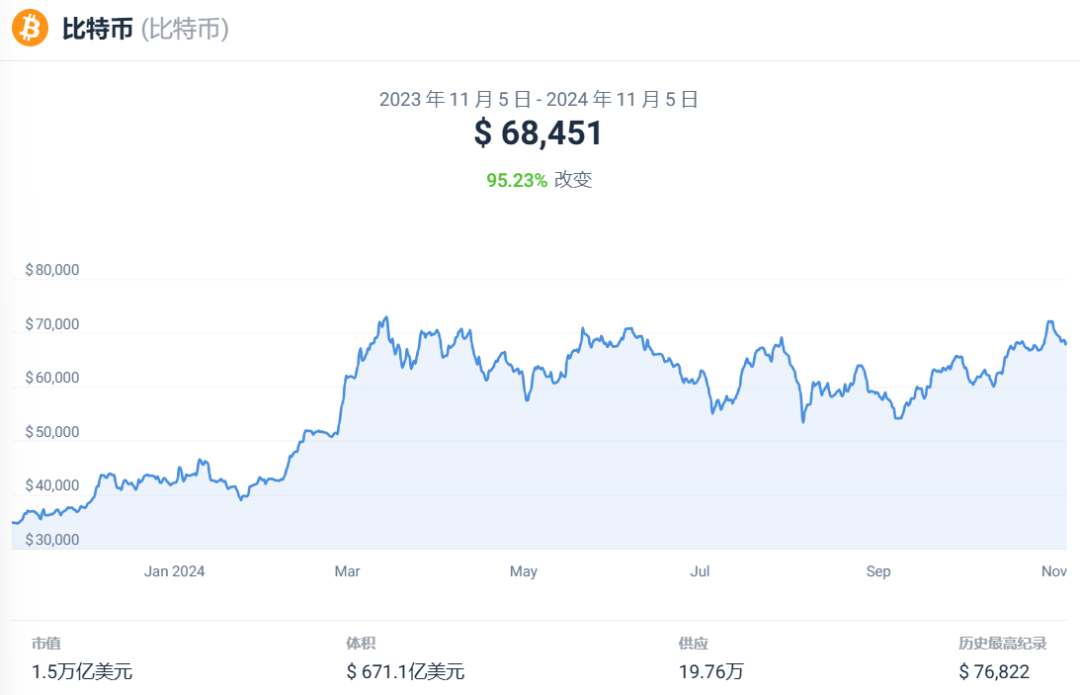
Task: Click the Nov timeline label
Action: (1054, 572)
